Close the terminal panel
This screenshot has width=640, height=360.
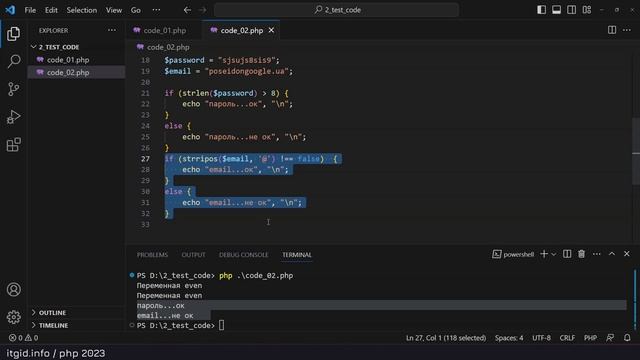(627, 254)
